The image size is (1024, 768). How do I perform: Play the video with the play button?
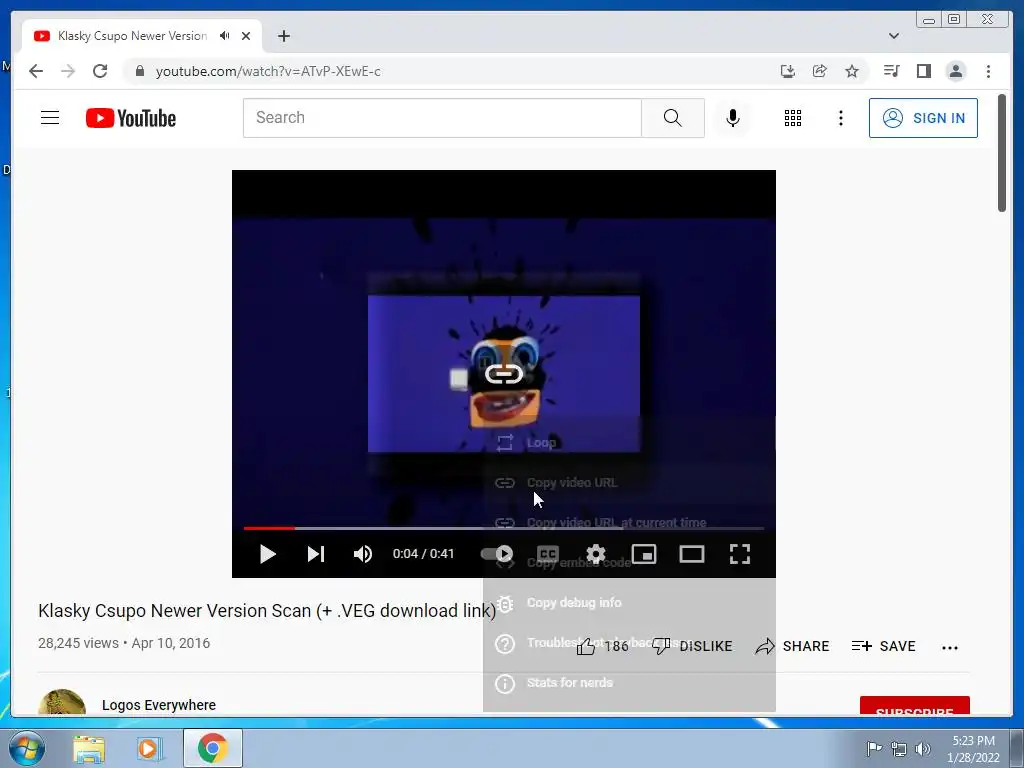(x=268, y=554)
